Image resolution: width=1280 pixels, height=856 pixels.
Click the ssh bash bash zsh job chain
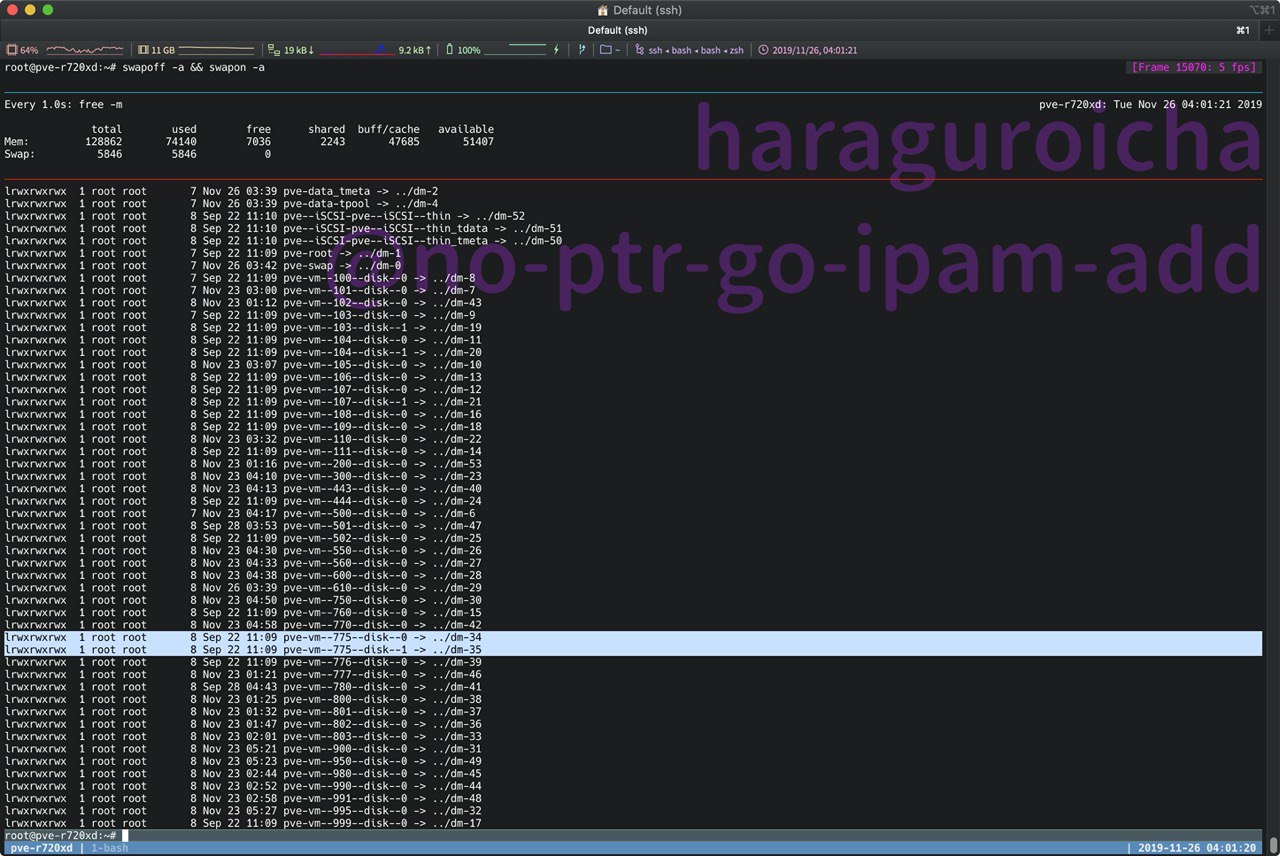696,50
